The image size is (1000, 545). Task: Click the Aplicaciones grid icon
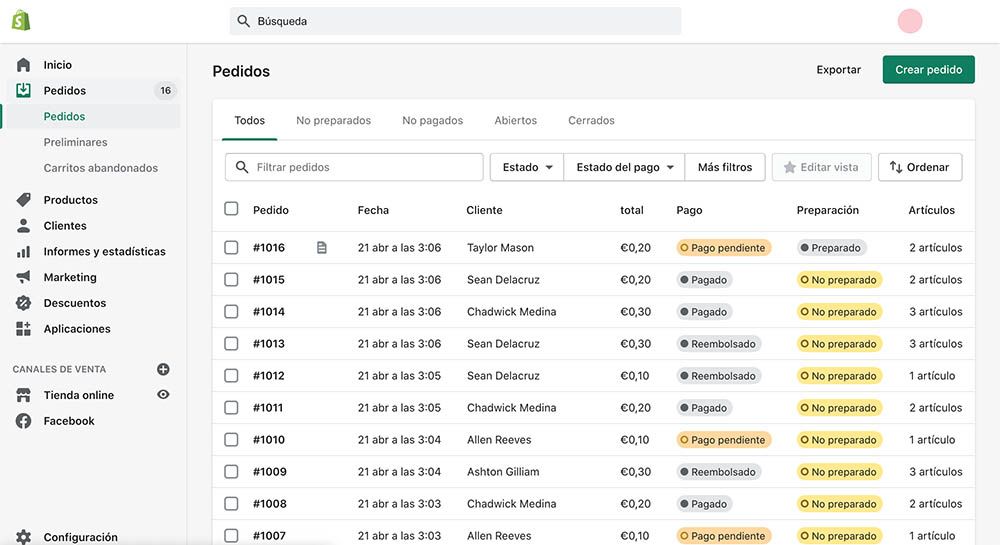[x=24, y=328]
